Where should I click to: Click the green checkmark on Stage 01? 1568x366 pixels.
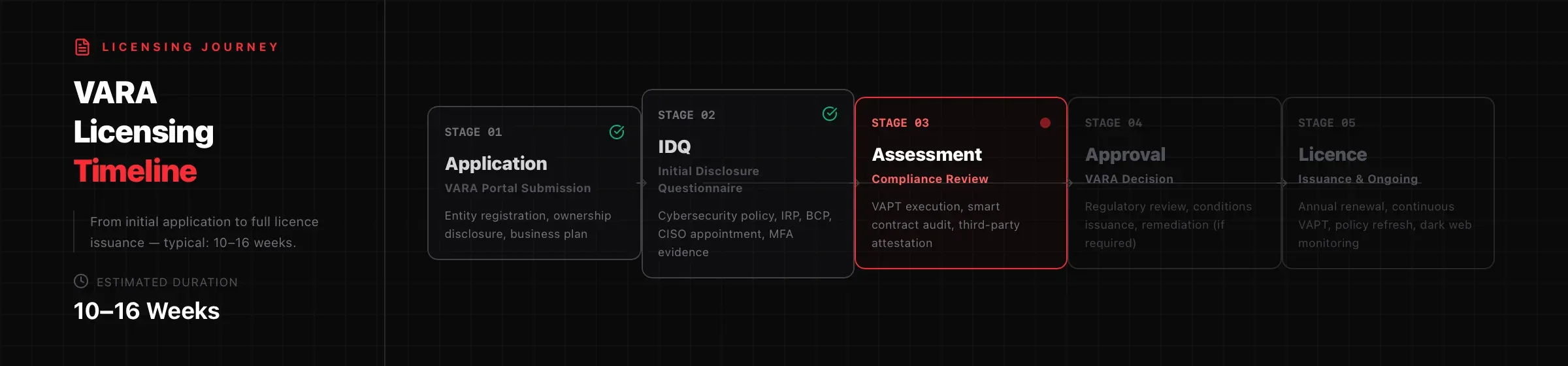pos(617,132)
